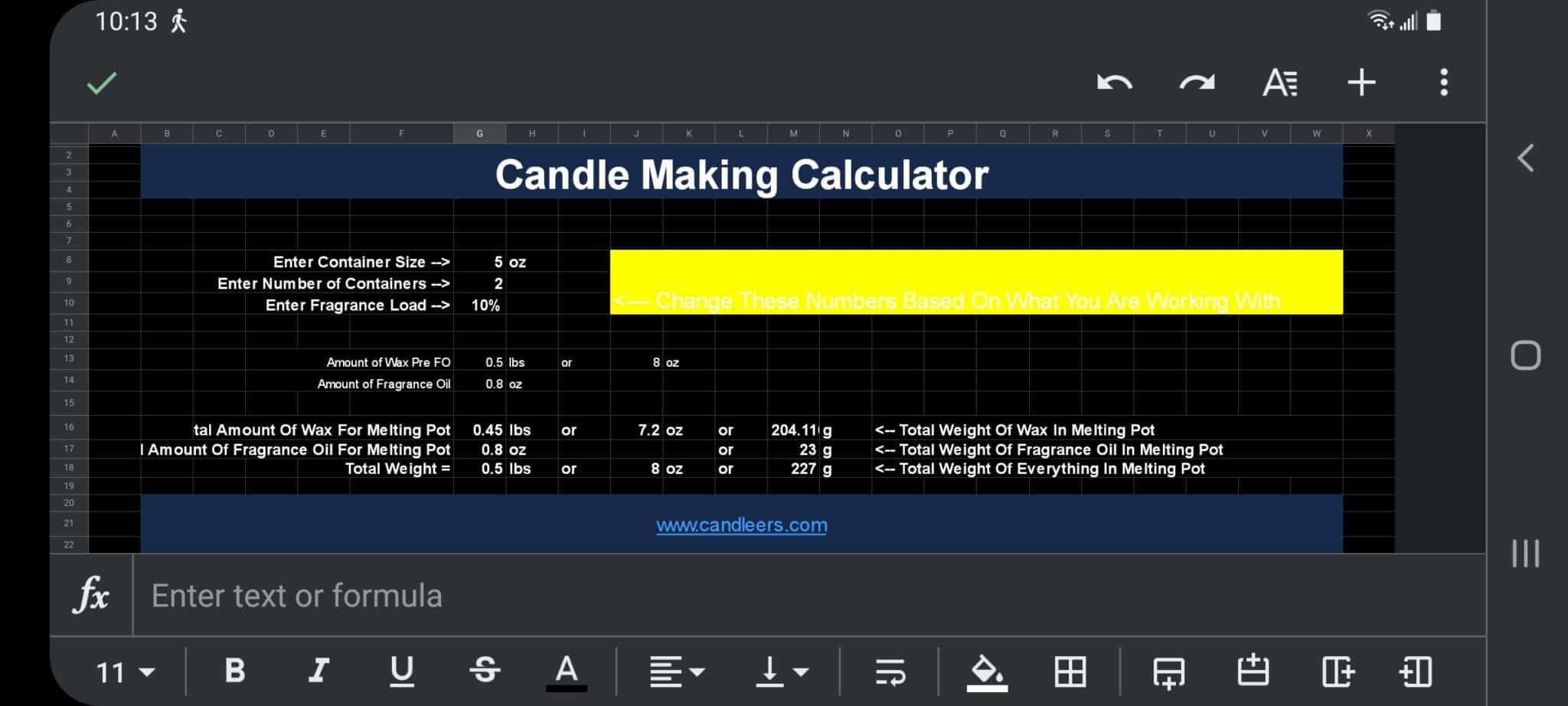Image resolution: width=1568 pixels, height=706 pixels.
Task: Redo the last undone action
Action: pyautogui.click(x=1197, y=83)
